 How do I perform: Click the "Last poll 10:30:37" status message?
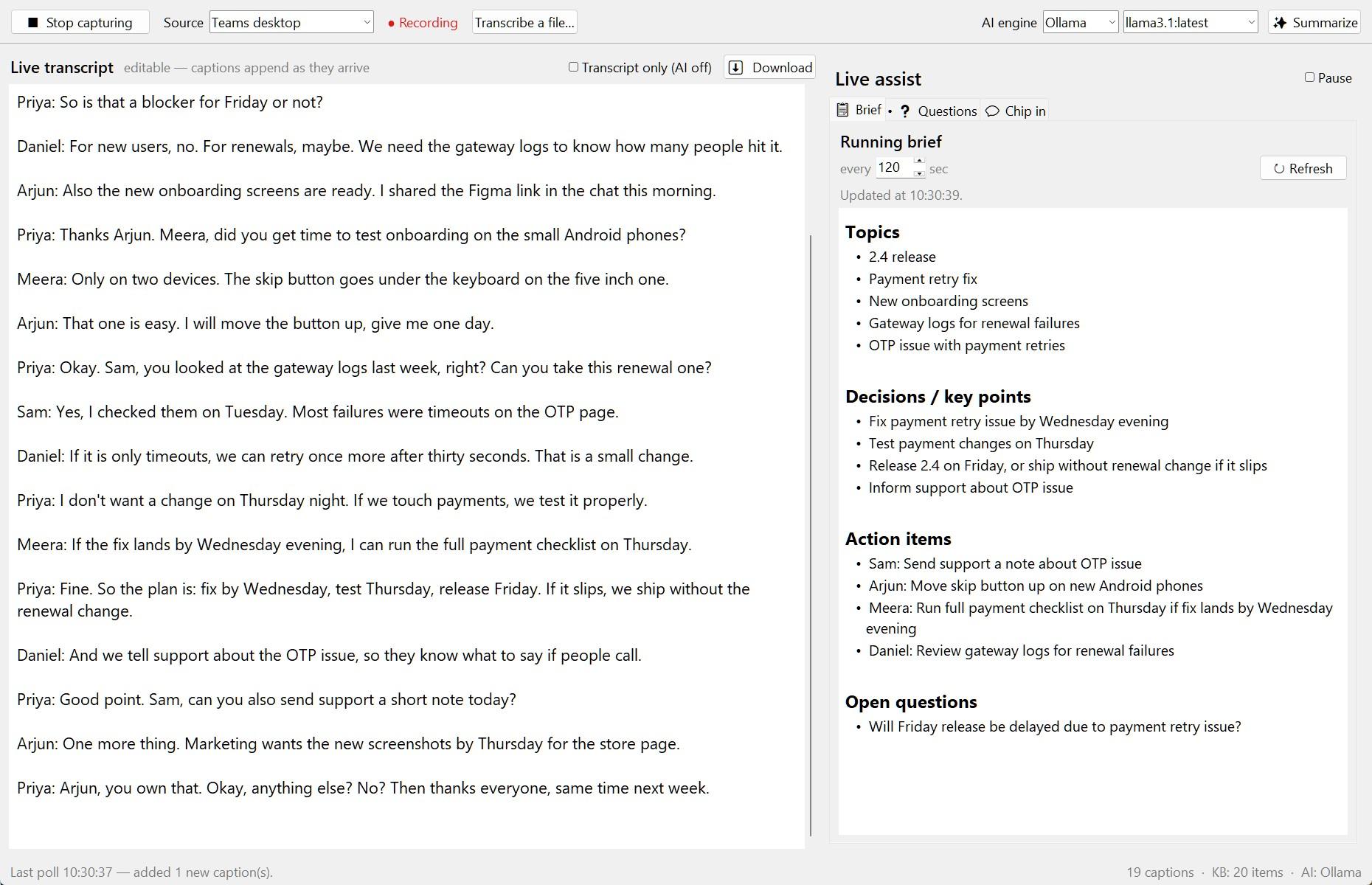point(142,872)
